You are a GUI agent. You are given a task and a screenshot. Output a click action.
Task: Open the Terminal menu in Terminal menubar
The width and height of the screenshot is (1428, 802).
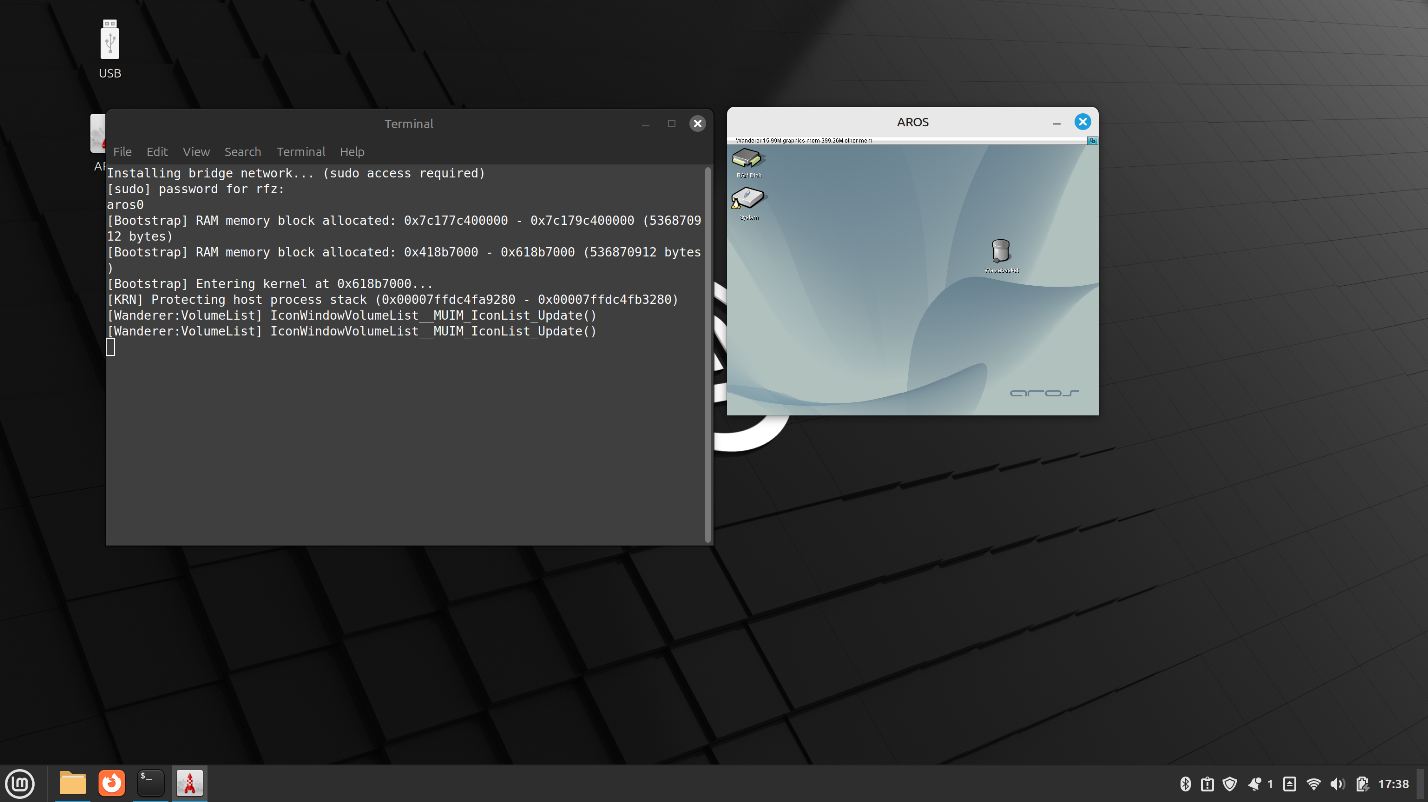pyautogui.click(x=301, y=152)
